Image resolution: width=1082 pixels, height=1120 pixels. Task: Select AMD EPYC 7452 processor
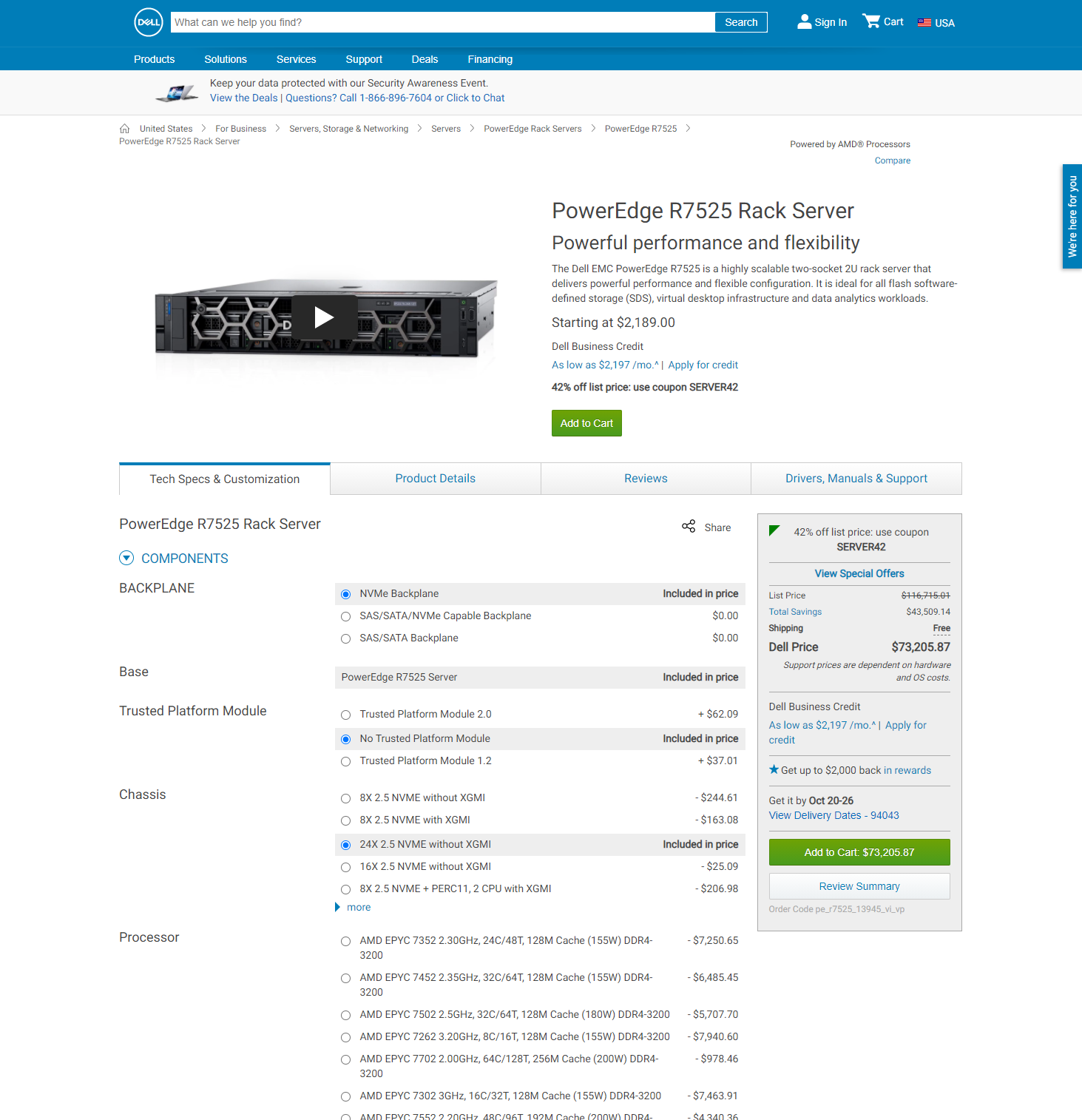tap(345, 978)
